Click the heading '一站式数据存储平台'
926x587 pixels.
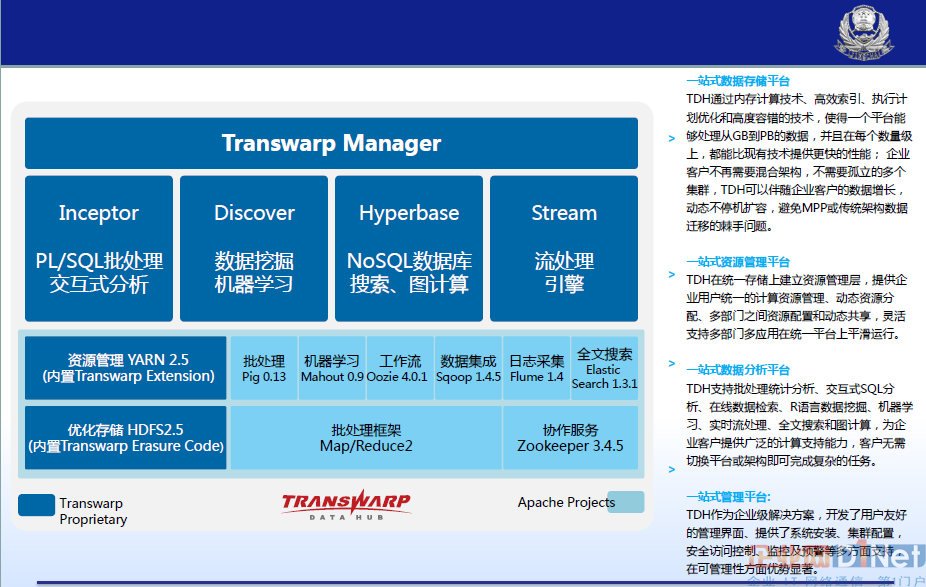point(738,81)
